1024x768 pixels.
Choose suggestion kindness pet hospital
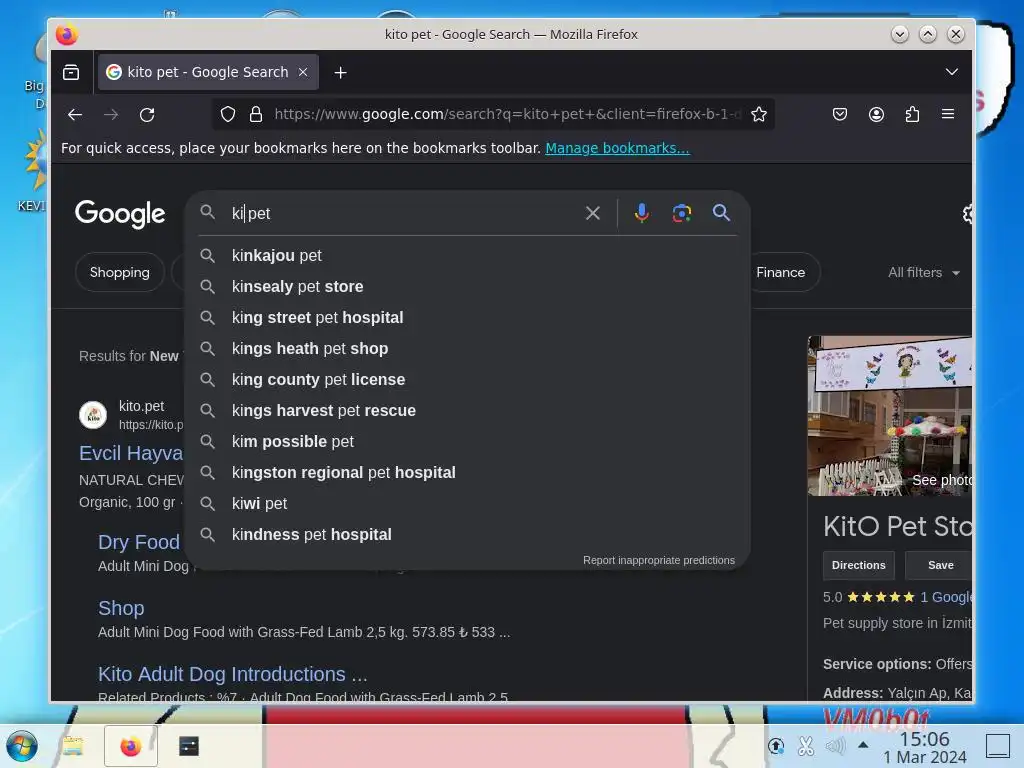tap(467, 535)
